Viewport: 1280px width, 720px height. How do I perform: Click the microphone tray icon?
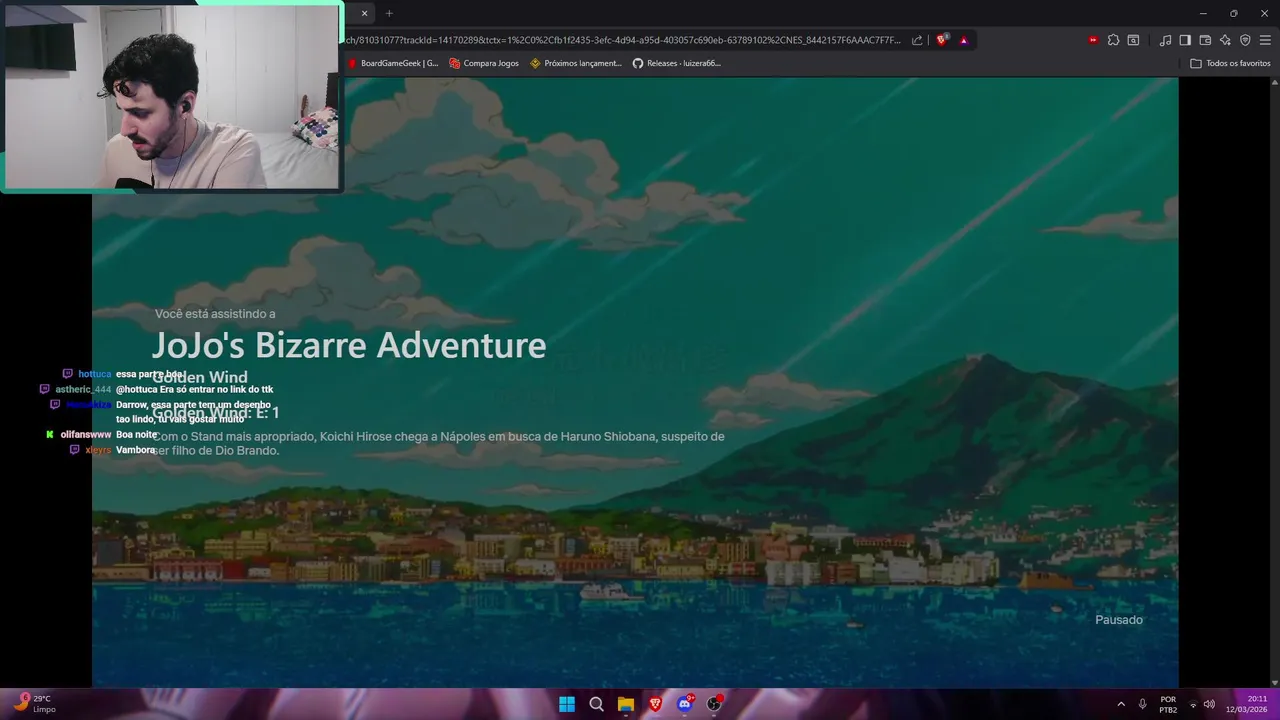coord(1142,704)
